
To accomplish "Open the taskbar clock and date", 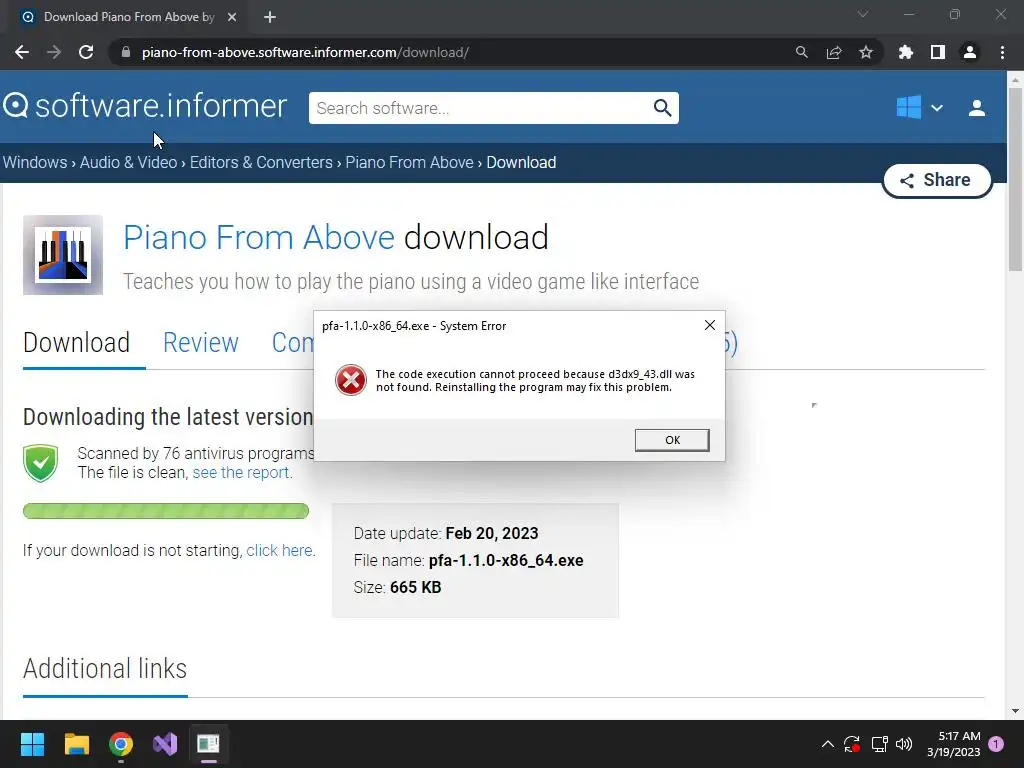I will point(954,744).
